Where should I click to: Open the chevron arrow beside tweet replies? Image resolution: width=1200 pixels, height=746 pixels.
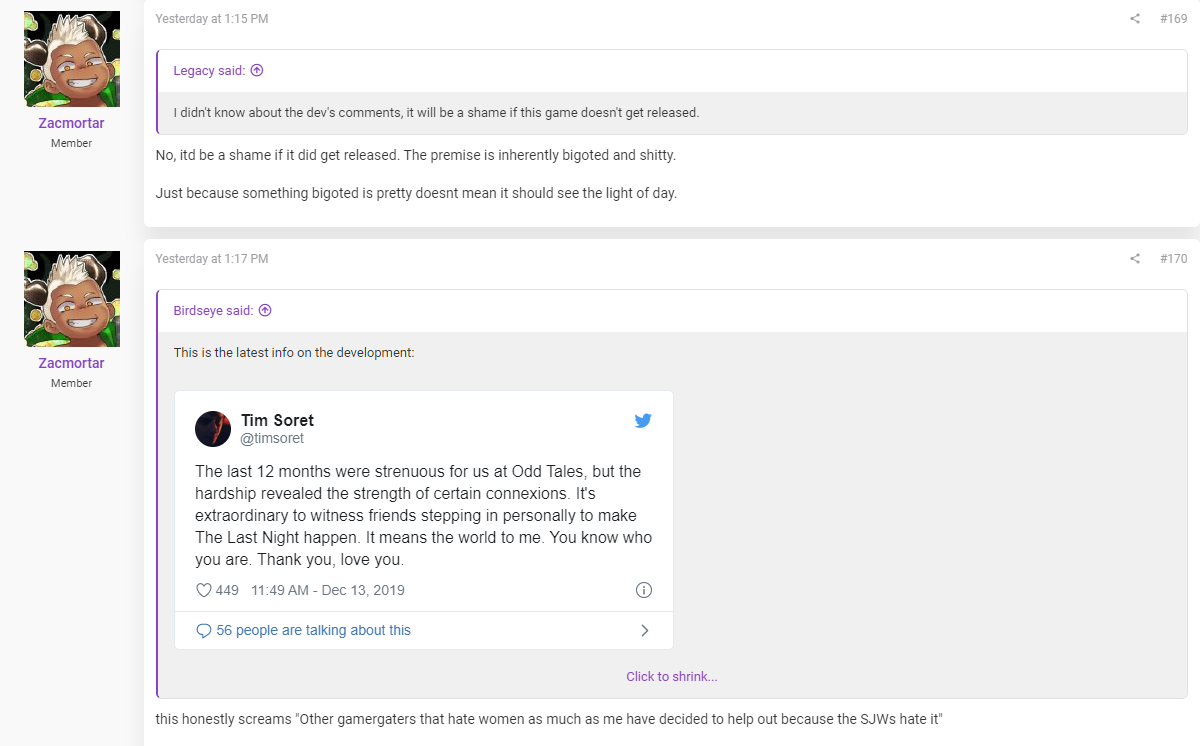(x=645, y=631)
